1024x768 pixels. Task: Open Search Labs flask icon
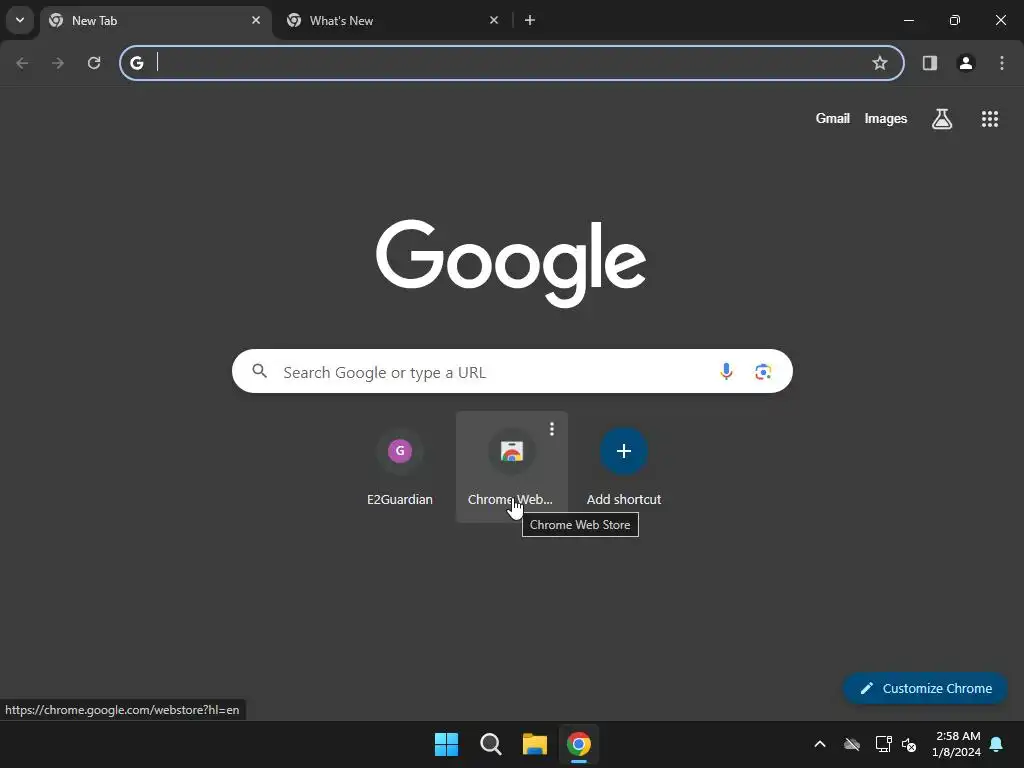pyautogui.click(x=942, y=119)
